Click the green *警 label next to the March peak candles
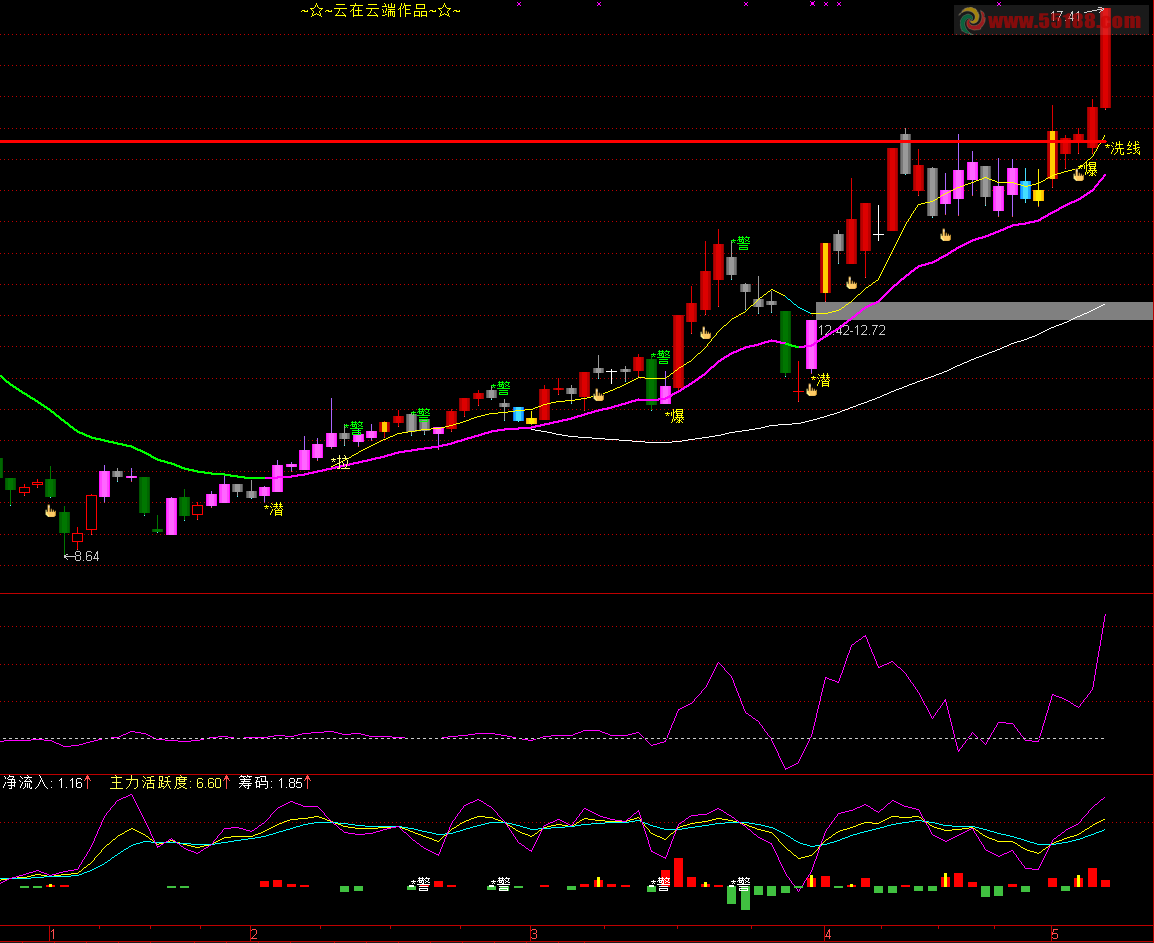This screenshot has width=1154, height=943. pyautogui.click(x=741, y=243)
